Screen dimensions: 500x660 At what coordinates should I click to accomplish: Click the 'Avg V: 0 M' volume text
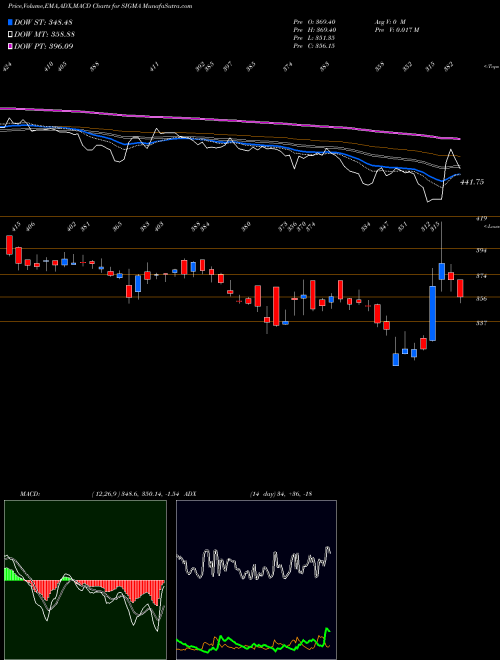[x=389, y=22]
